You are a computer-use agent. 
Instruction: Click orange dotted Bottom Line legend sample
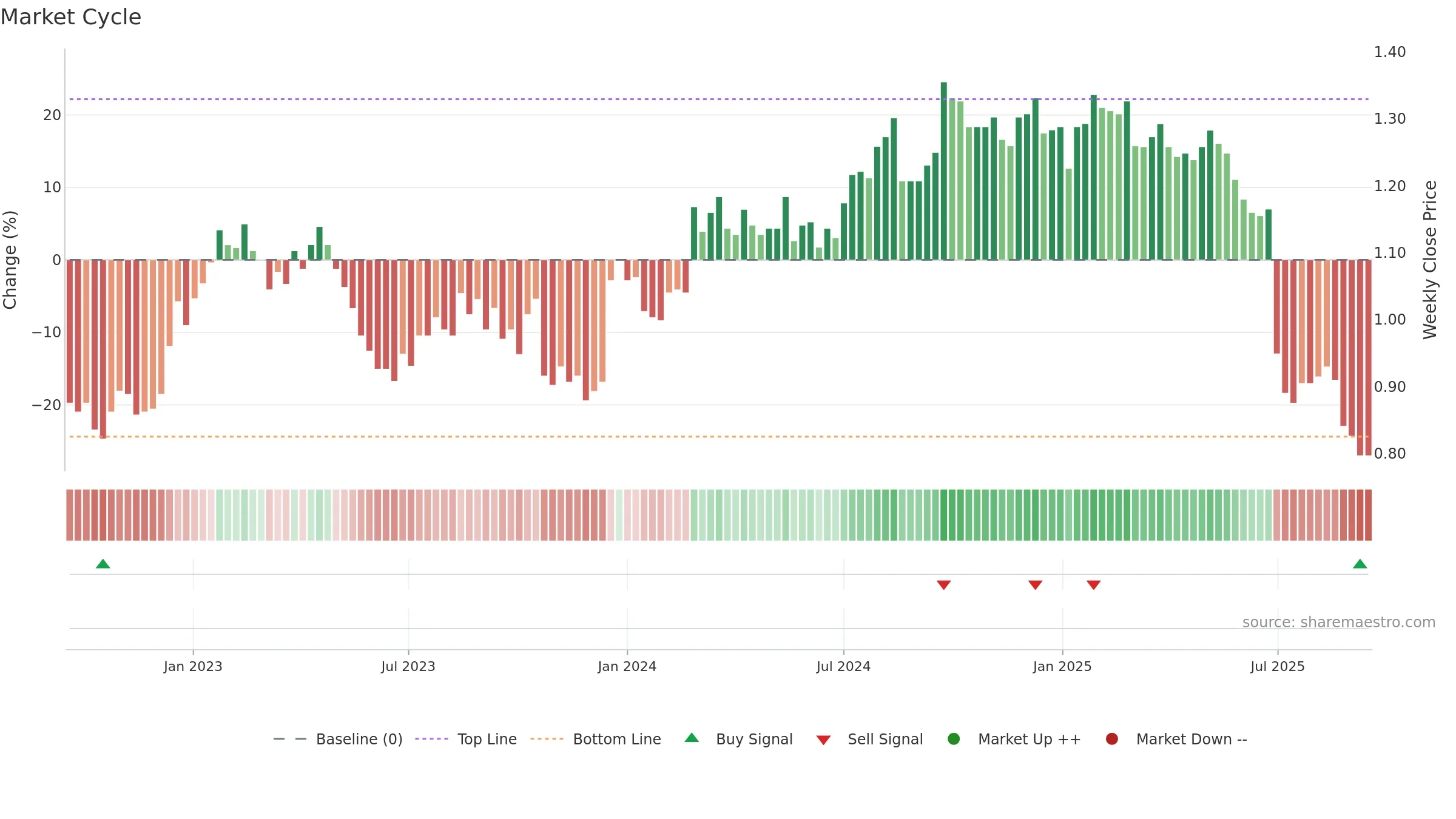[547, 739]
